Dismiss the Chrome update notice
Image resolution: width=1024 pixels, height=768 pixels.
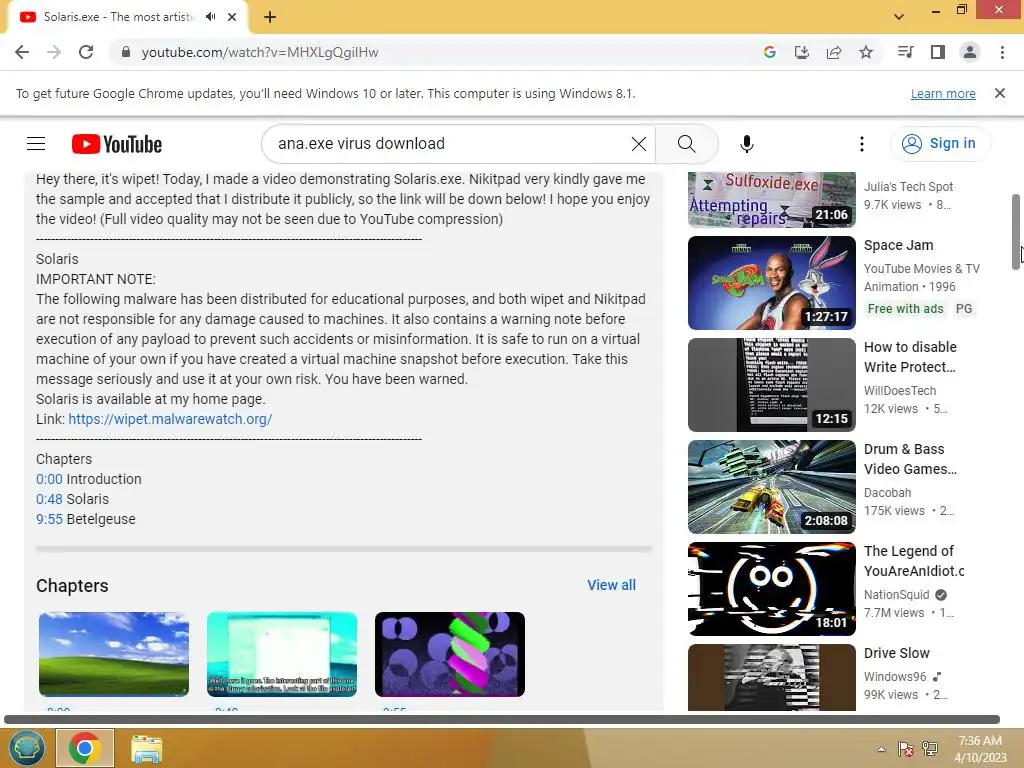[999, 93]
